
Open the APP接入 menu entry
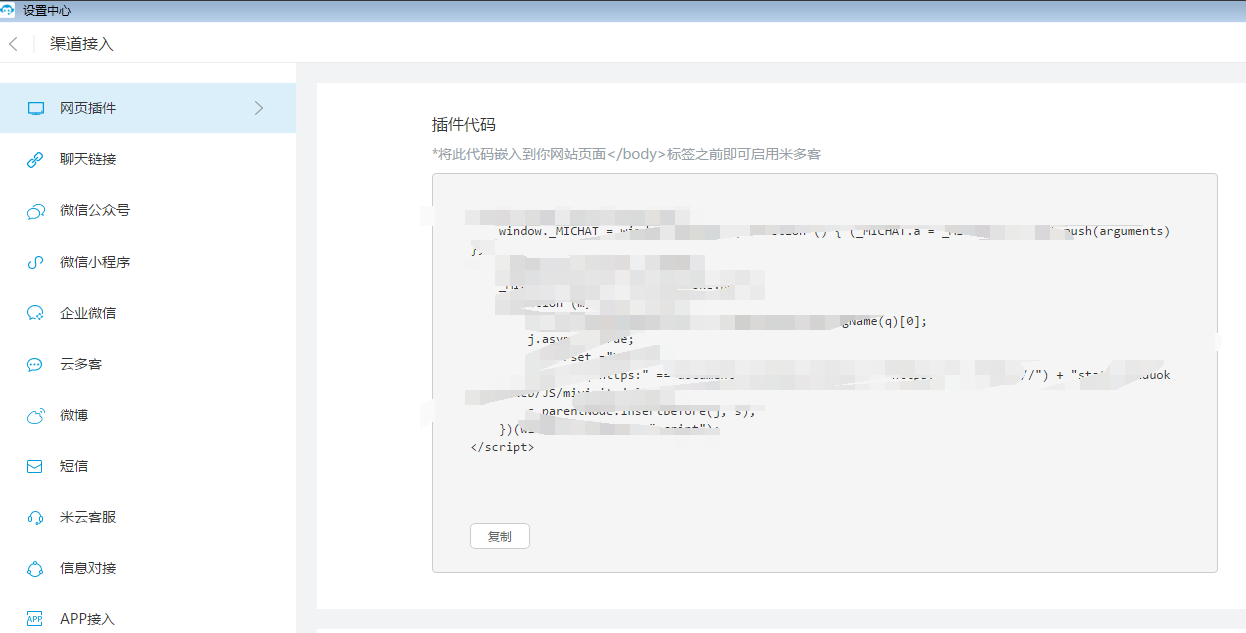87,619
